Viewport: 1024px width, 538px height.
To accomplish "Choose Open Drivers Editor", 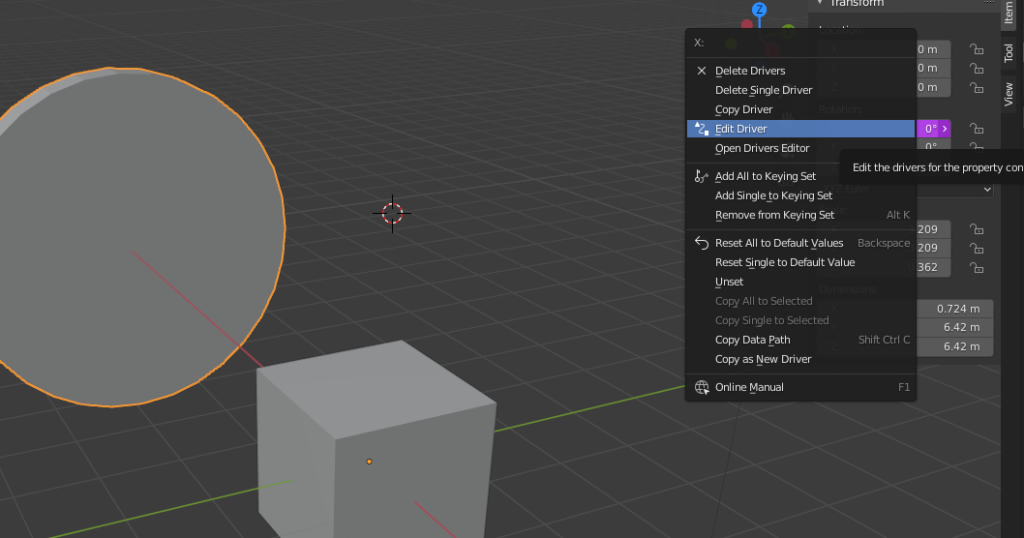I will (761, 149).
